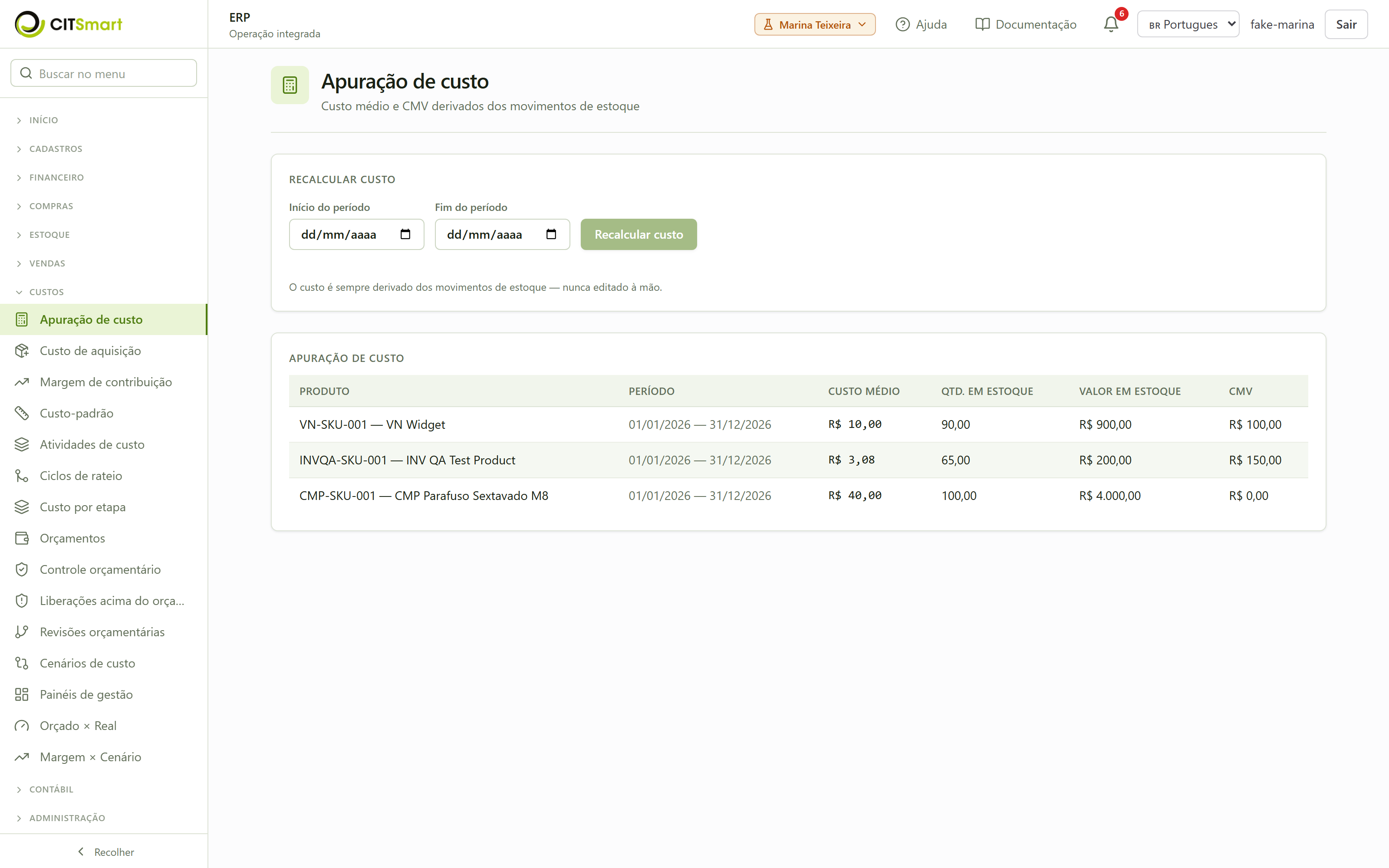Open the Portugues language selector
Screen dimensions: 1389x868
[x=1188, y=24]
